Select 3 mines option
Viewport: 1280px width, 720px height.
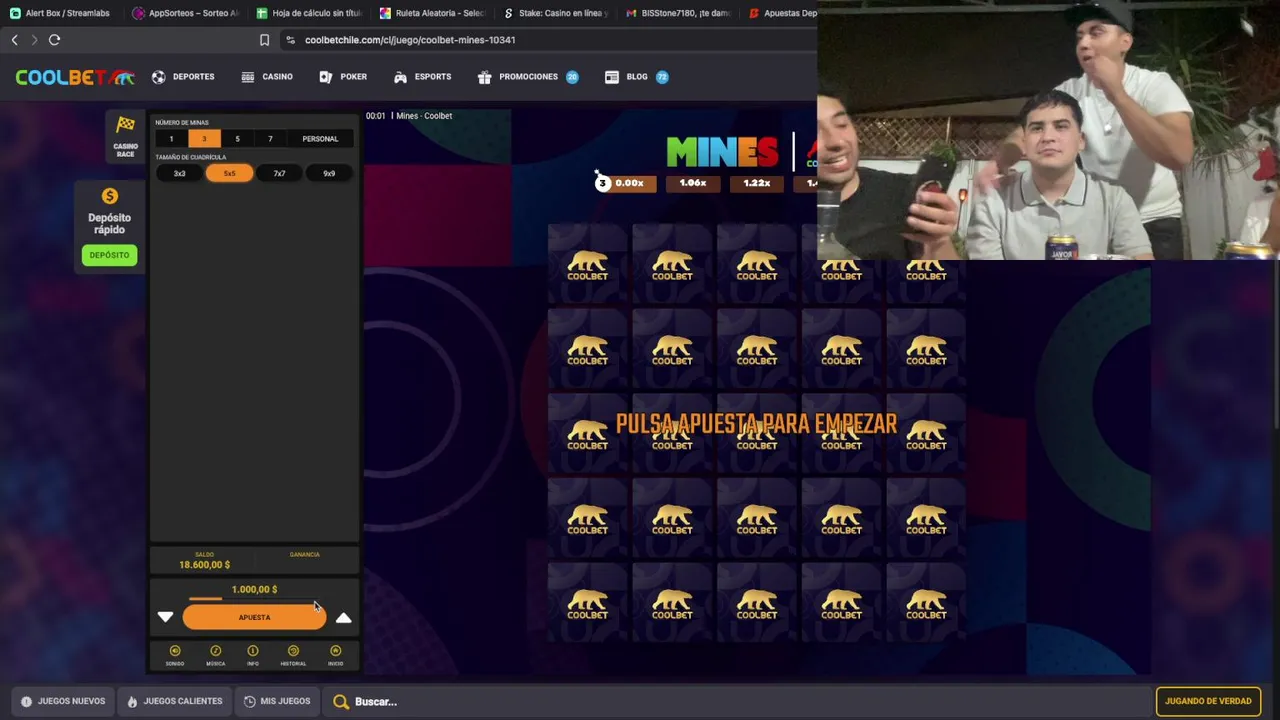[x=204, y=139]
